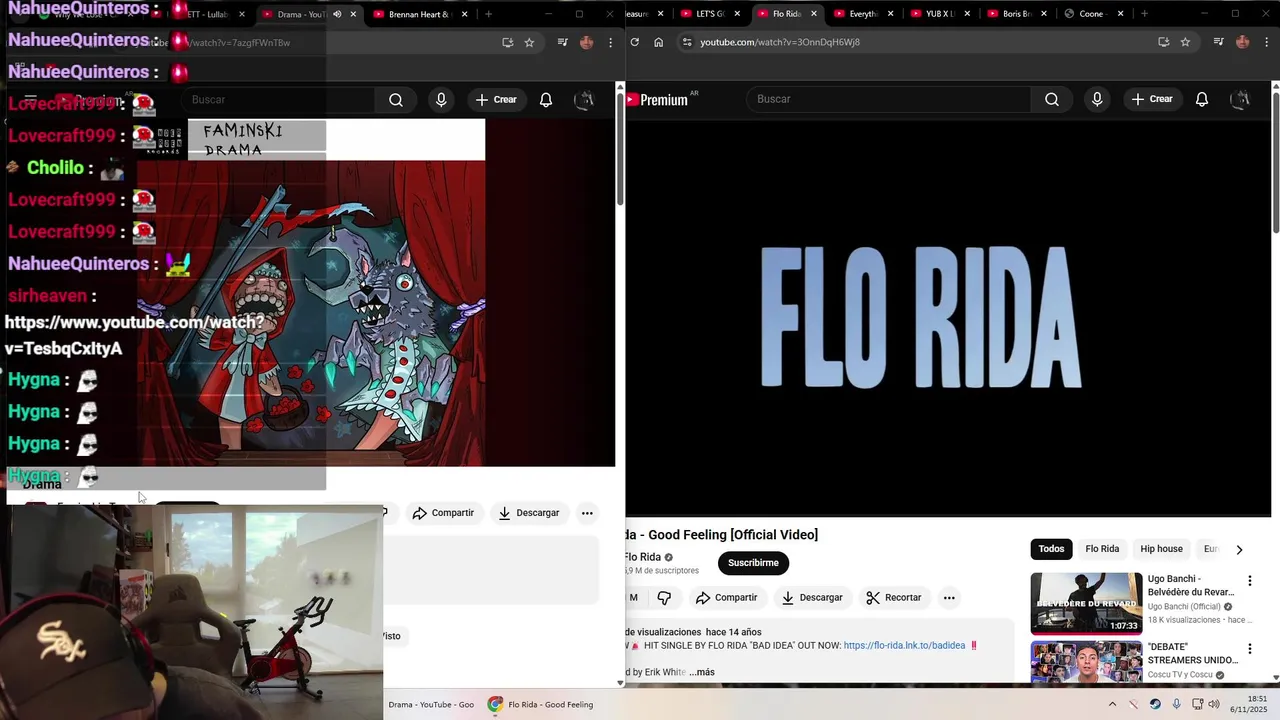Click the Recortar button

pos(894,598)
